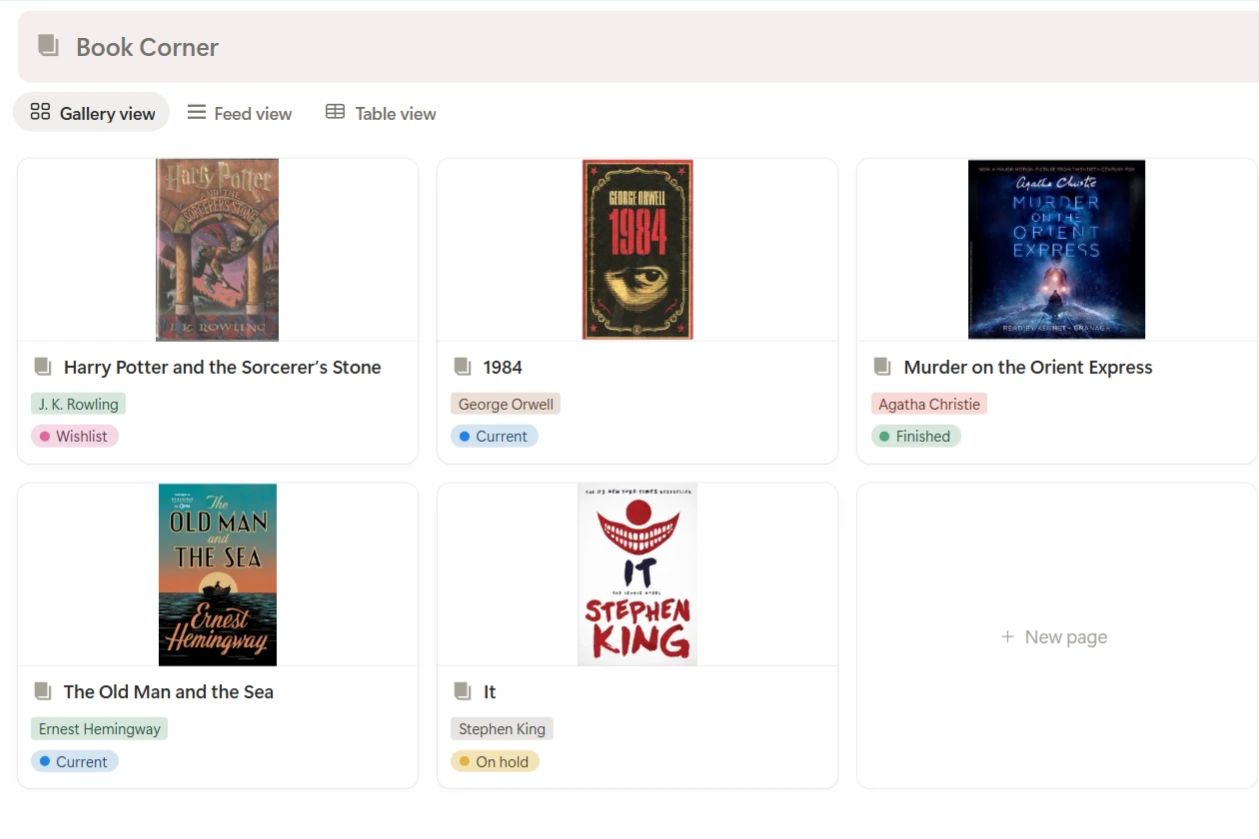Click the Table view icon
Image resolution: width=1259 pixels, height=839 pixels.
tap(335, 112)
